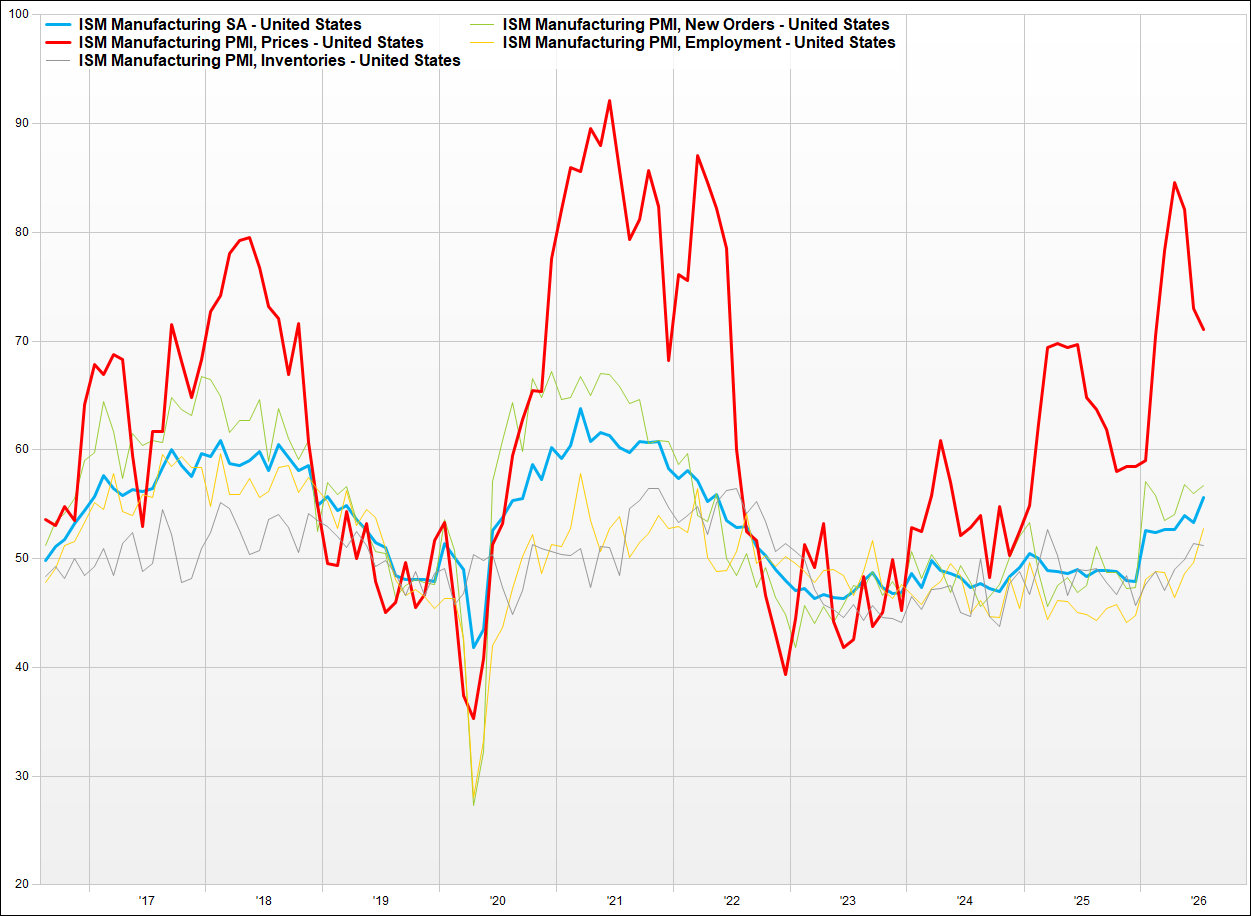Click the yellow line swatch for Employment
1251x916 pixels.
pyautogui.click(x=484, y=42)
